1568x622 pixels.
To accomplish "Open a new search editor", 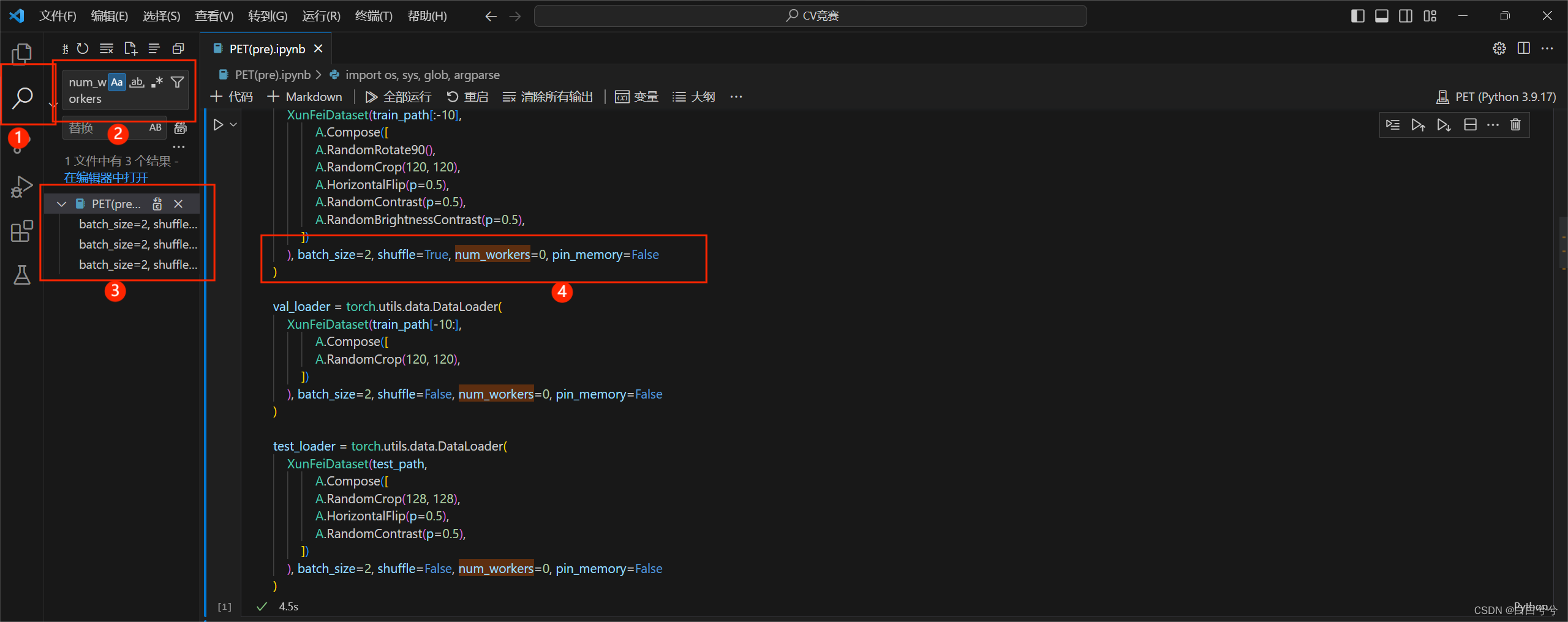I will 130,48.
